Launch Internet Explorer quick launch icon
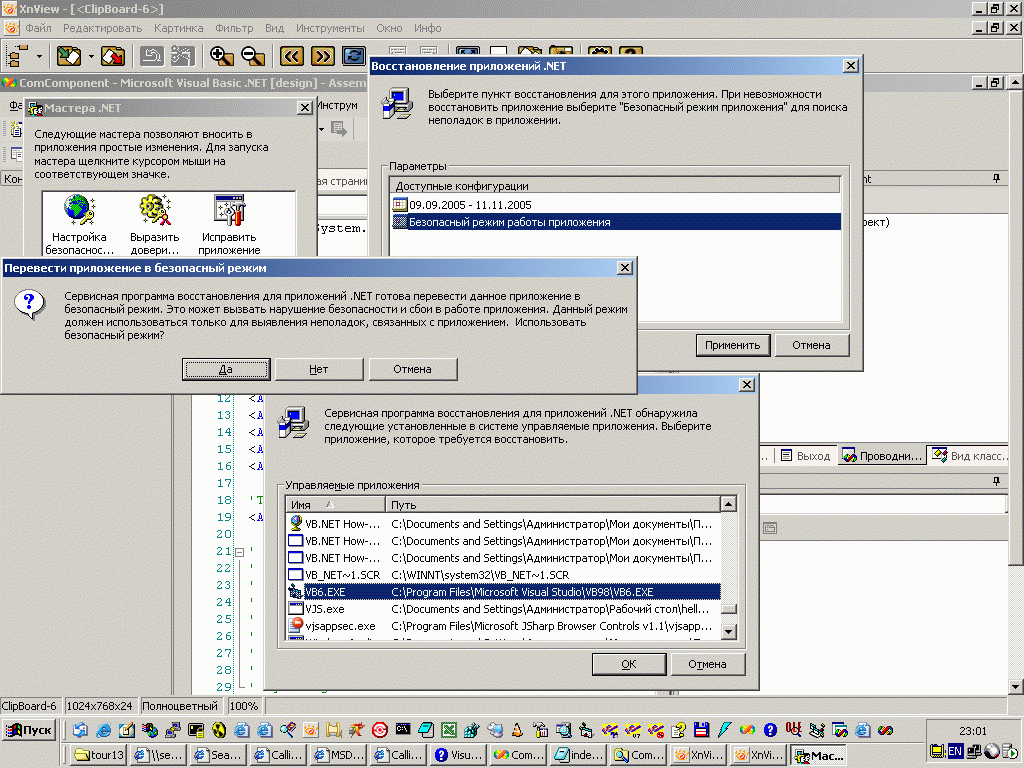 tap(103, 730)
